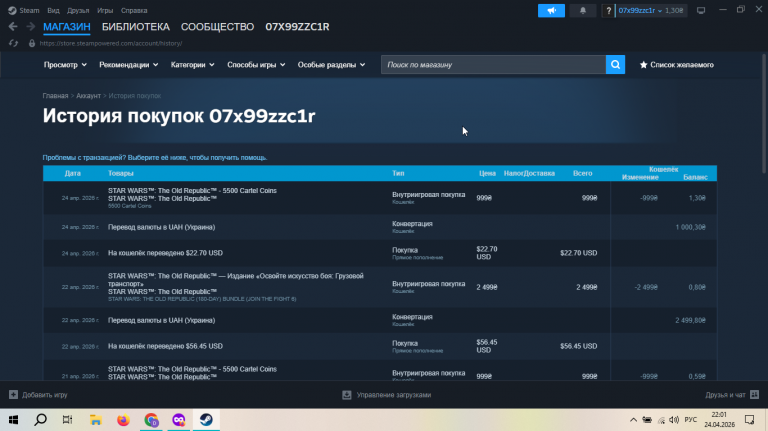The image size is (768, 431).
Task: Open На кошелёк переведено $56.45 USD row
Action: (380, 346)
